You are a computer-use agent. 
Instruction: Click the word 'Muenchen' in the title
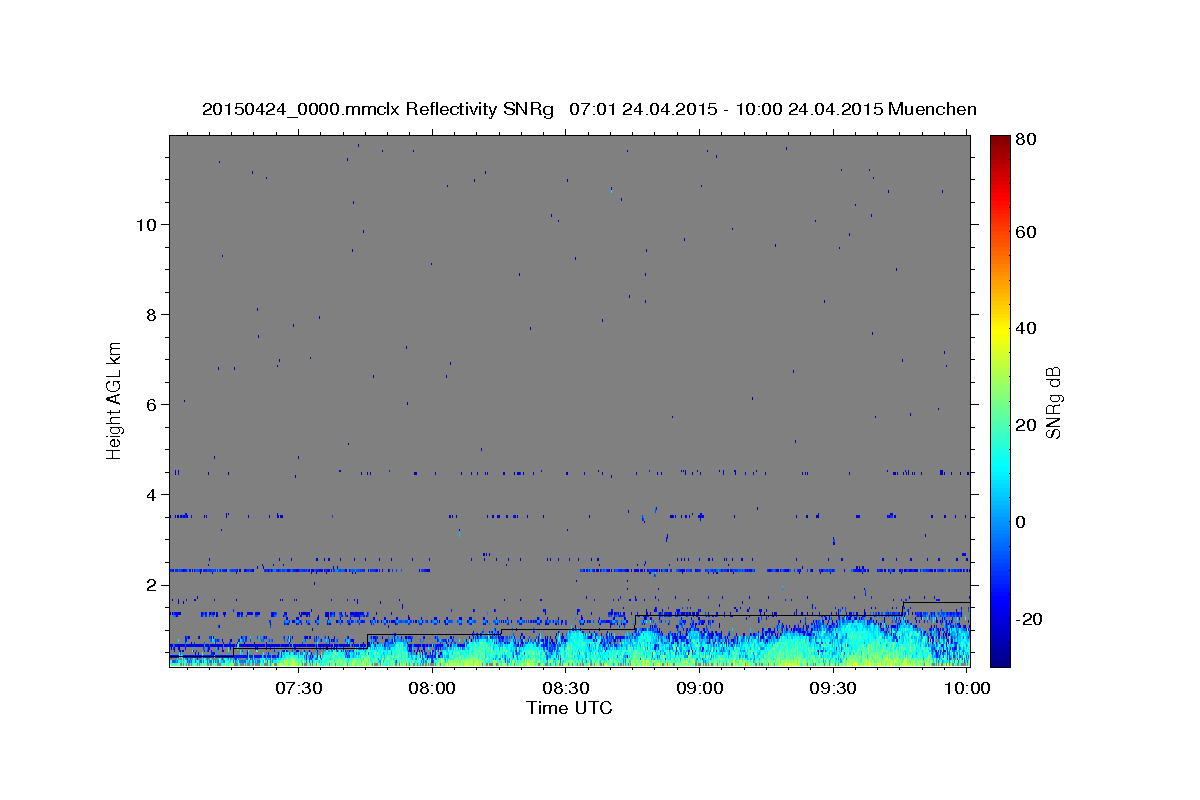tap(930, 109)
